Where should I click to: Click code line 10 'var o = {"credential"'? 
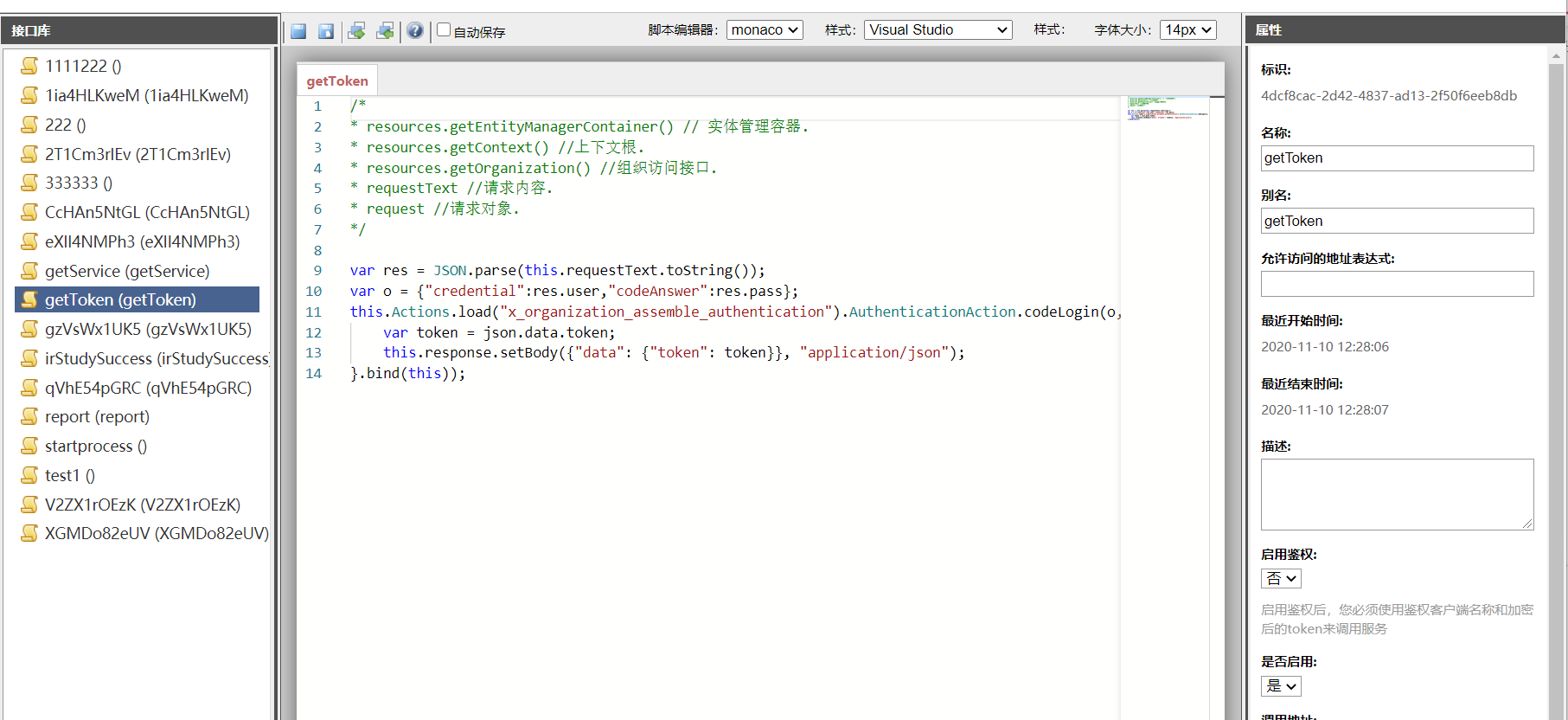[x=574, y=291]
